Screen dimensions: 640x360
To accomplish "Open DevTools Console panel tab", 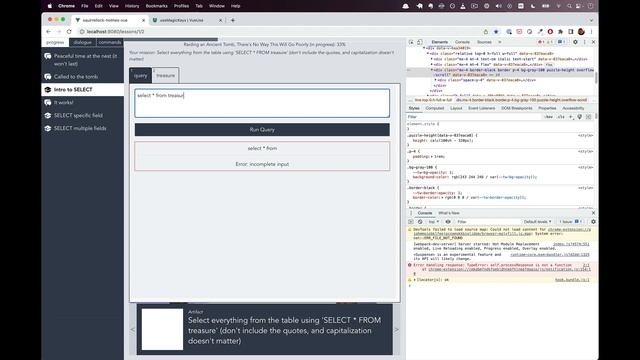I will pos(462,42).
